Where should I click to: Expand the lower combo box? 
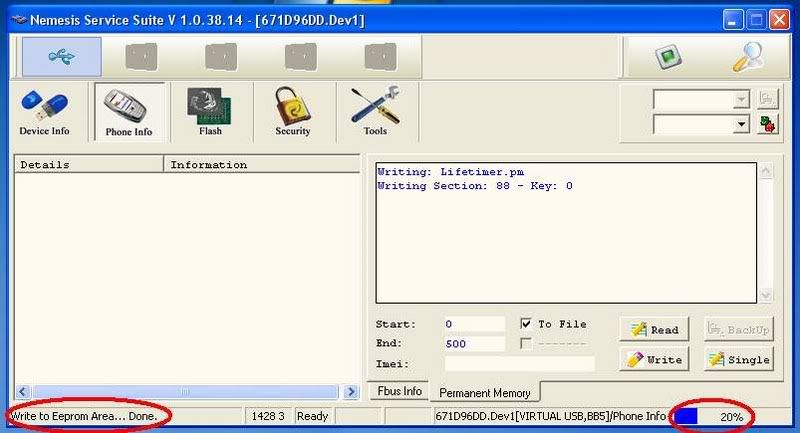point(741,124)
